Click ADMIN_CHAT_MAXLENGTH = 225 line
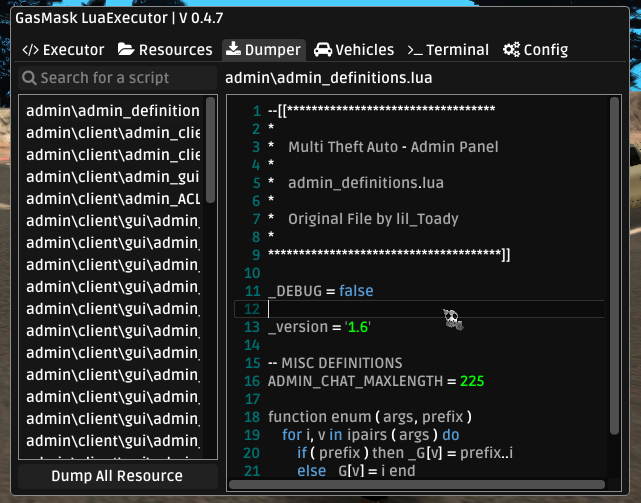 (376, 381)
